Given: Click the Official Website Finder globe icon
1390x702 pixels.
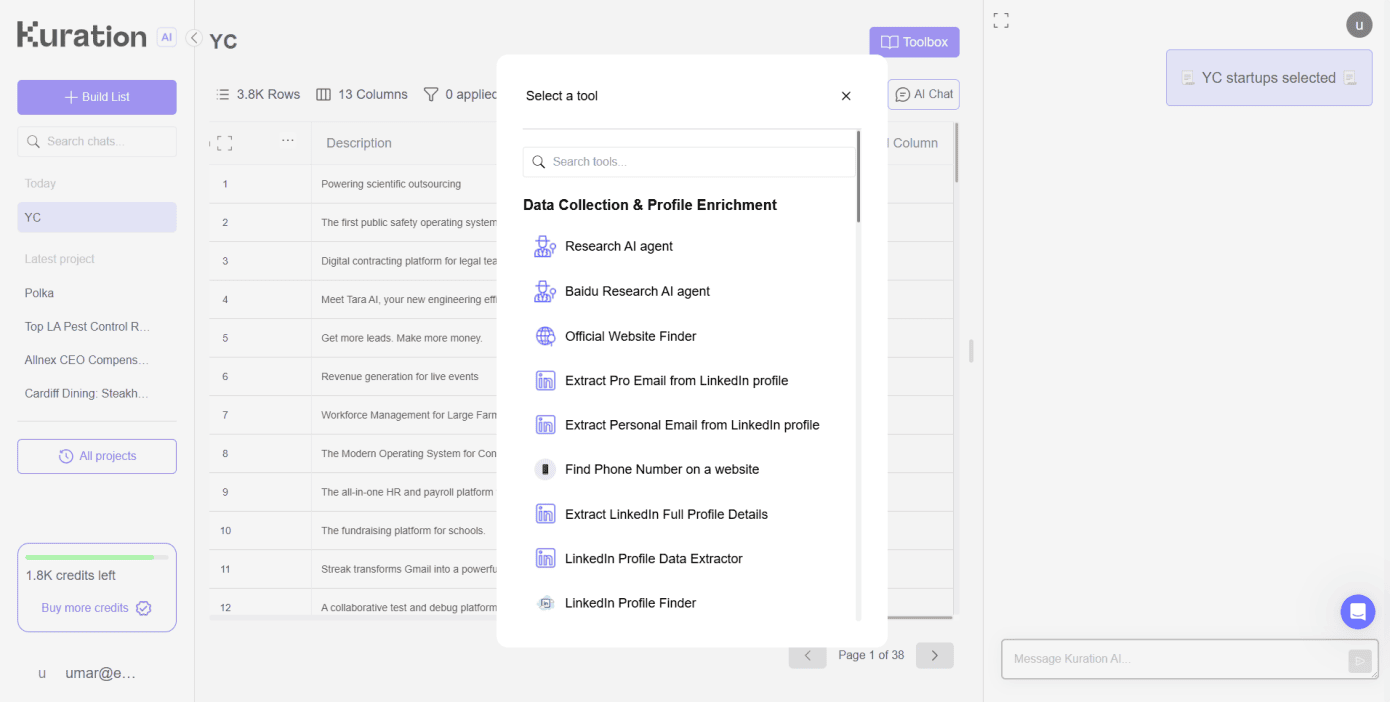Looking at the screenshot, I should [545, 336].
